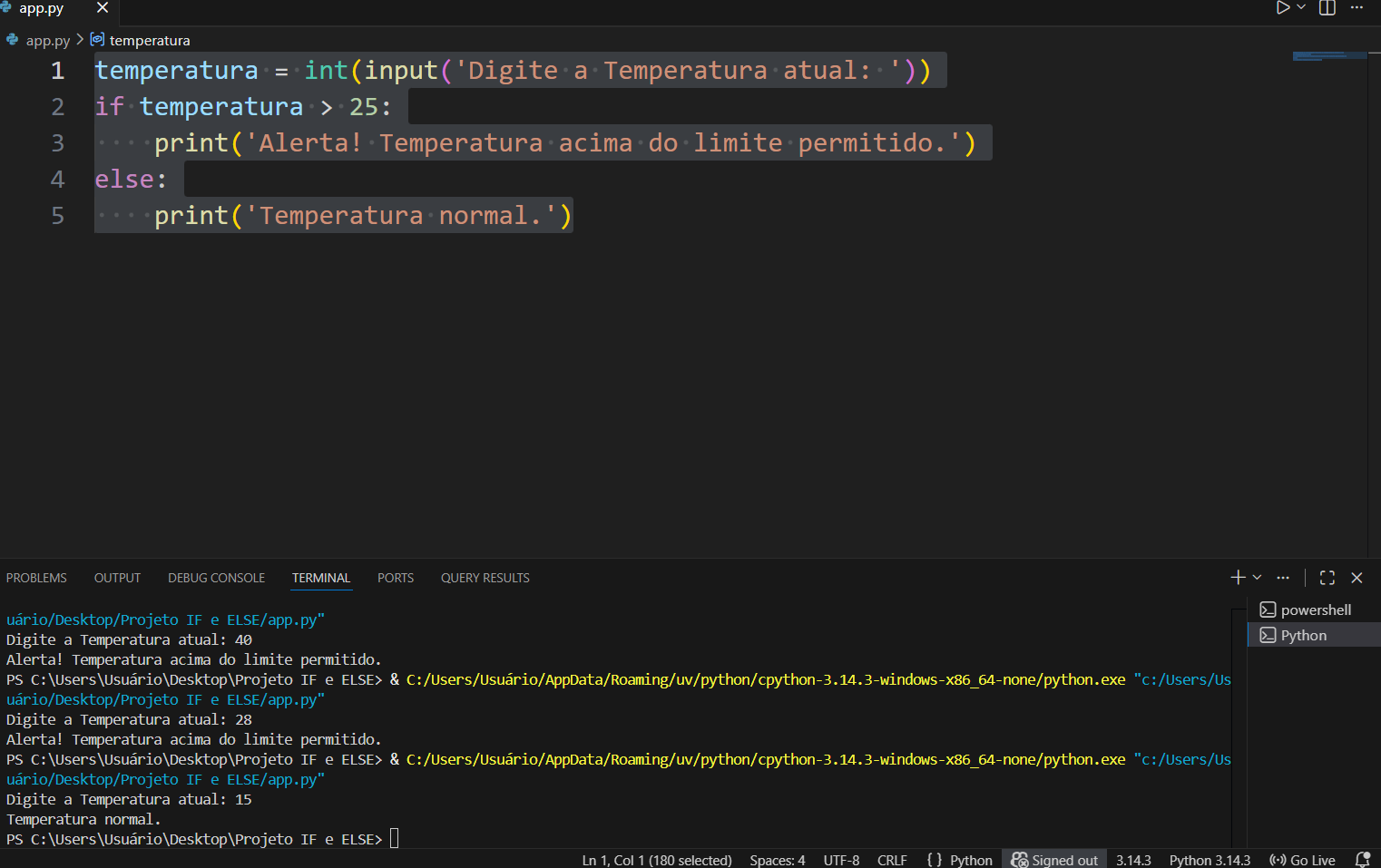
Task: Show the DEBUG CONSOLE tab
Action: 216,578
